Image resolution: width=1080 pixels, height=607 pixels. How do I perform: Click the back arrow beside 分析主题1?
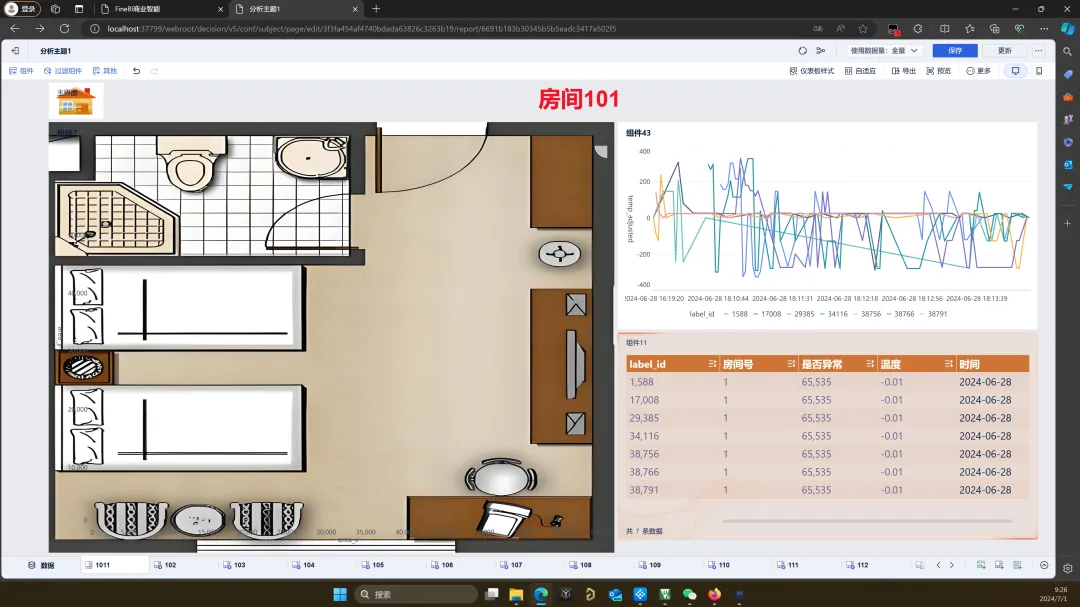(15, 51)
